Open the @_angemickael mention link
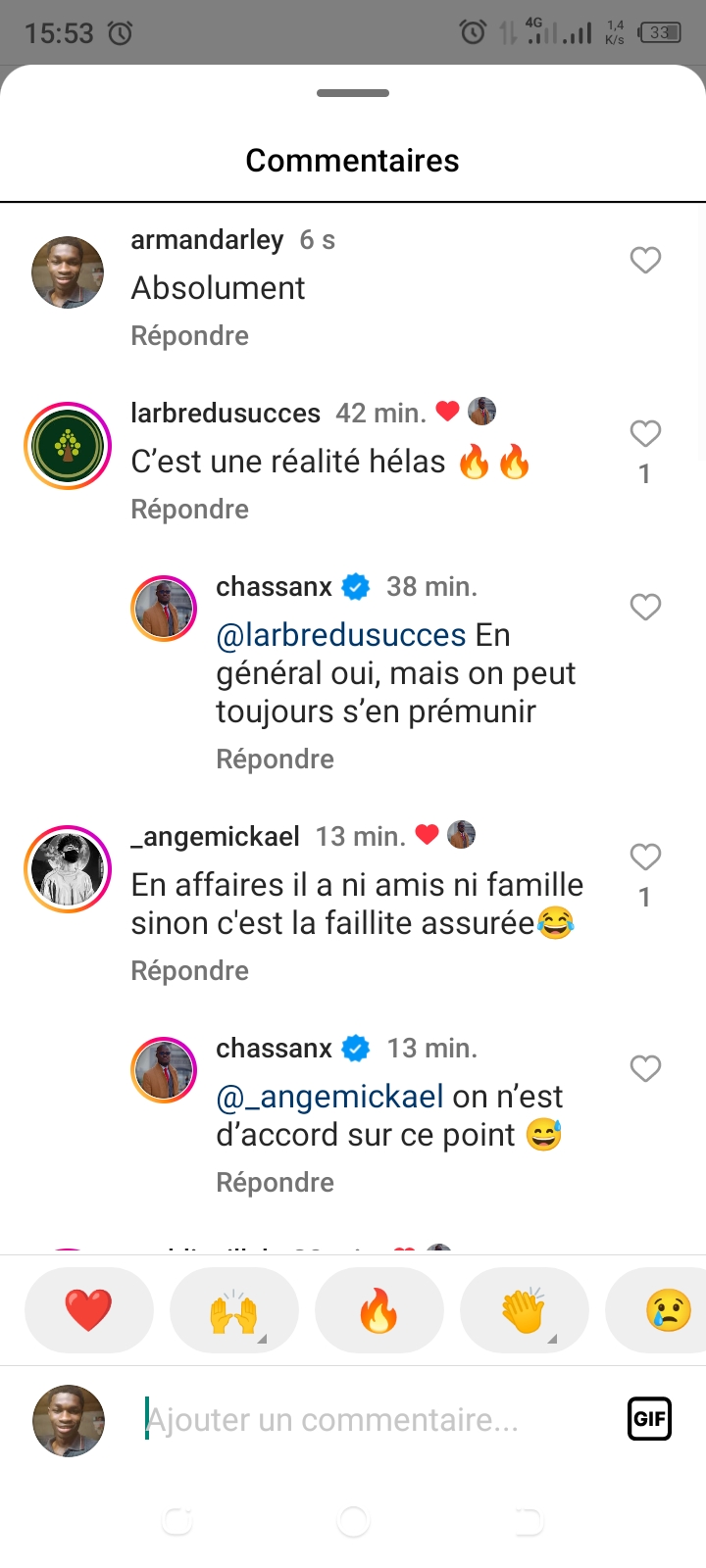 pos(329,1097)
